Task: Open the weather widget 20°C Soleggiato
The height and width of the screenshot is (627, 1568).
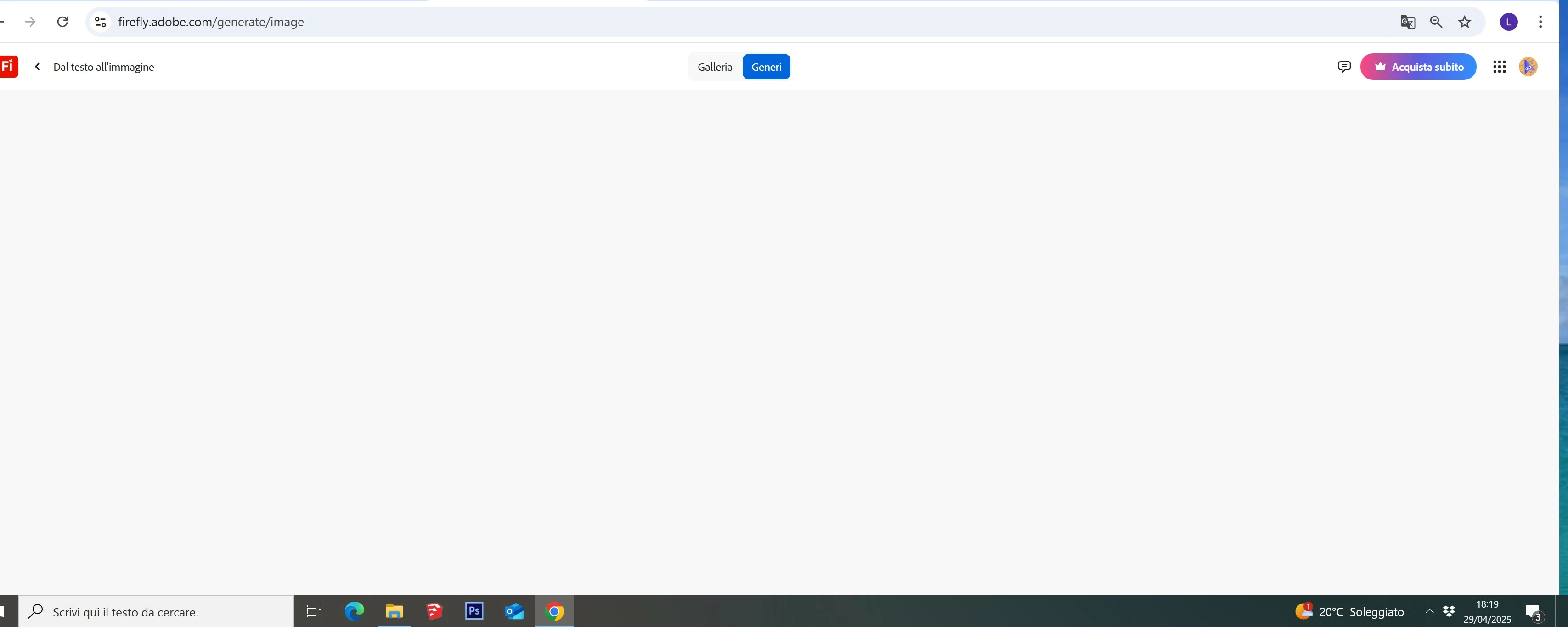Action: pyautogui.click(x=1350, y=612)
